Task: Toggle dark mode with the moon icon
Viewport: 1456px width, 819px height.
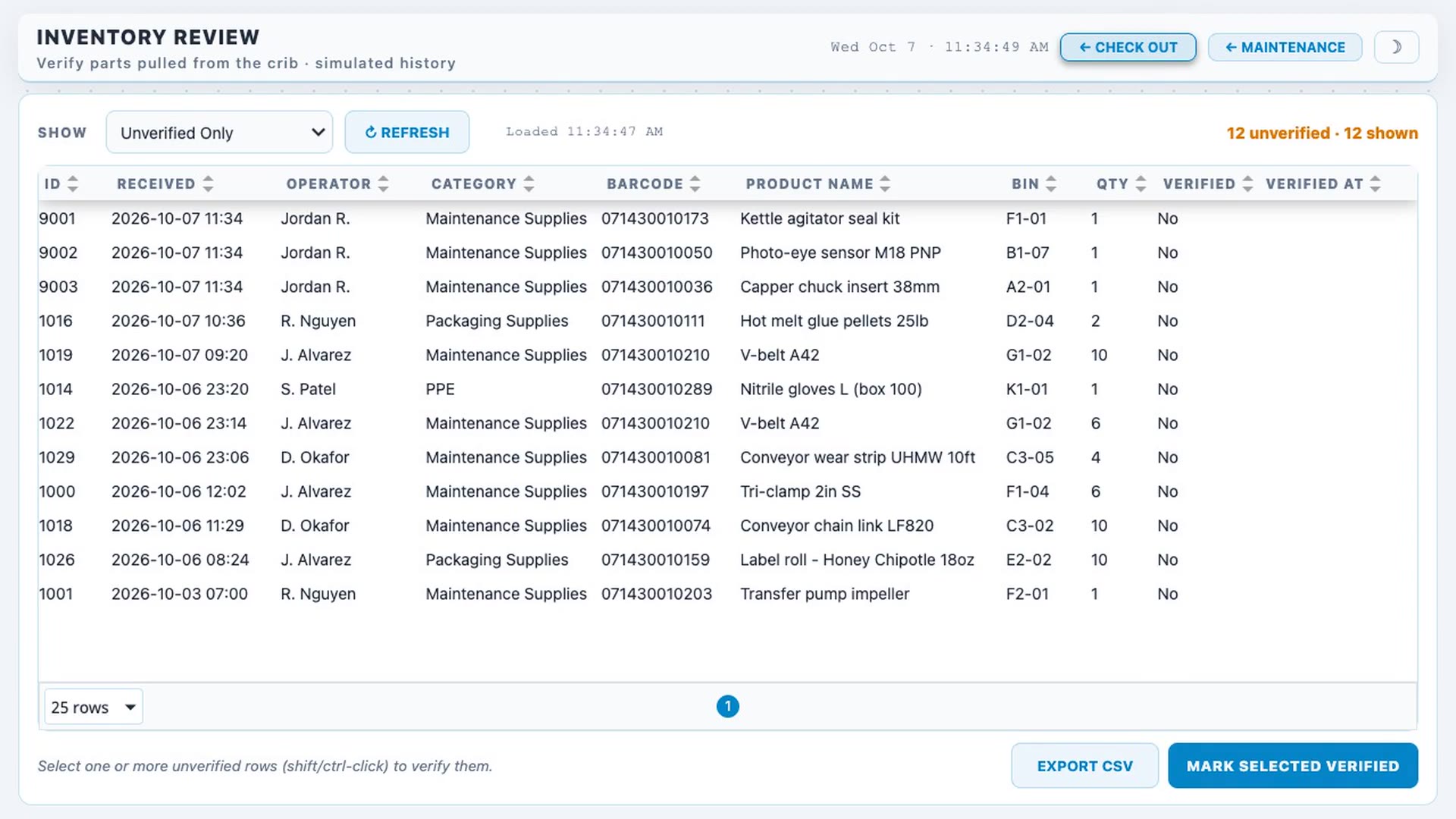Action: [1396, 47]
